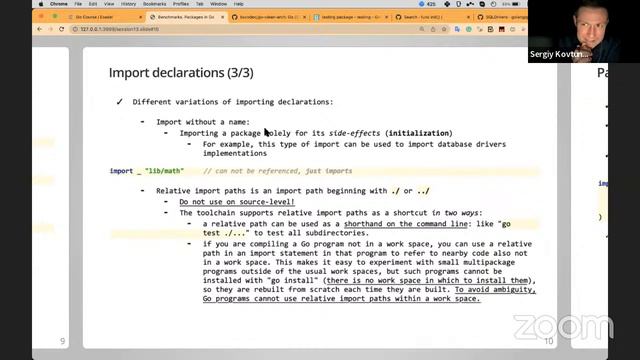The width and height of the screenshot is (640, 360).
Task: Open the Profiles menu
Action: (181, 4)
